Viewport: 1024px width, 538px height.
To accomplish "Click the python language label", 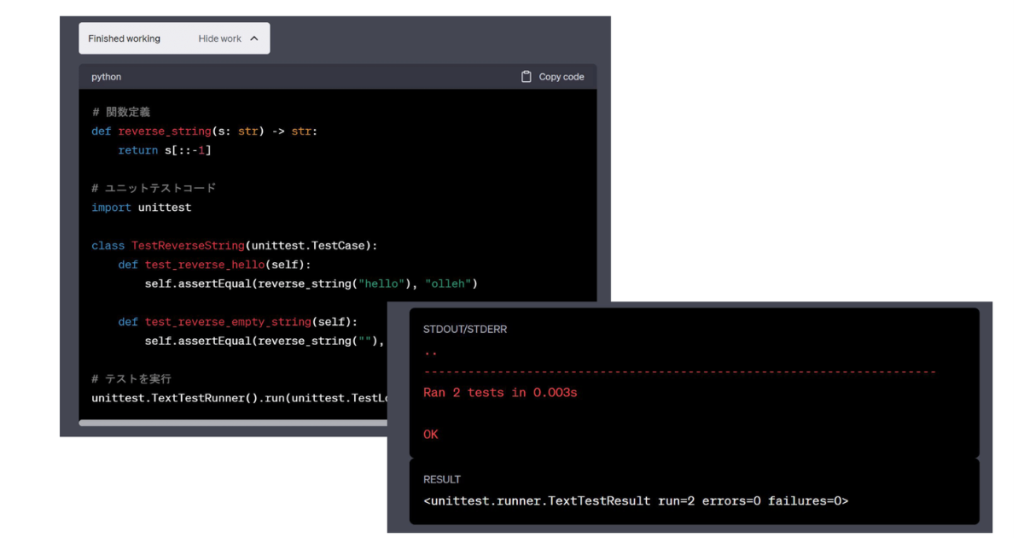I will coord(106,77).
